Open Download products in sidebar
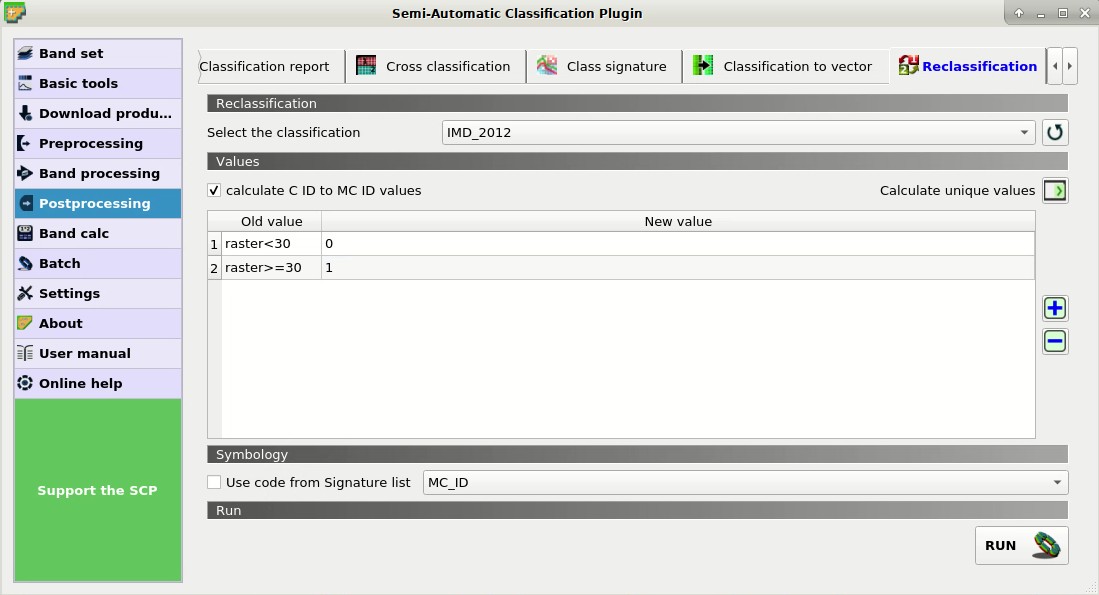The image size is (1099, 595). [x=97, y=114]
